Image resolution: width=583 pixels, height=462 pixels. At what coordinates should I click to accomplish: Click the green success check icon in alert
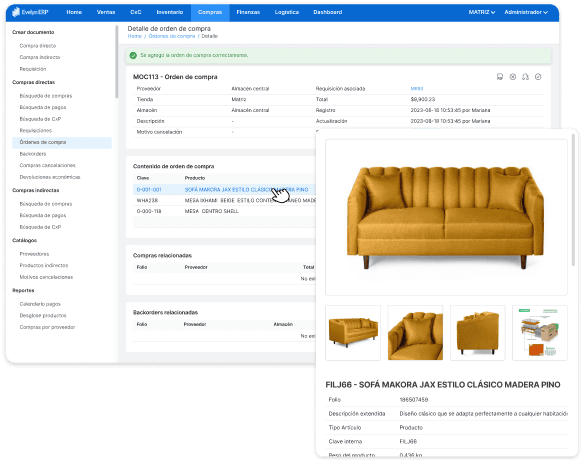(133, 55)
